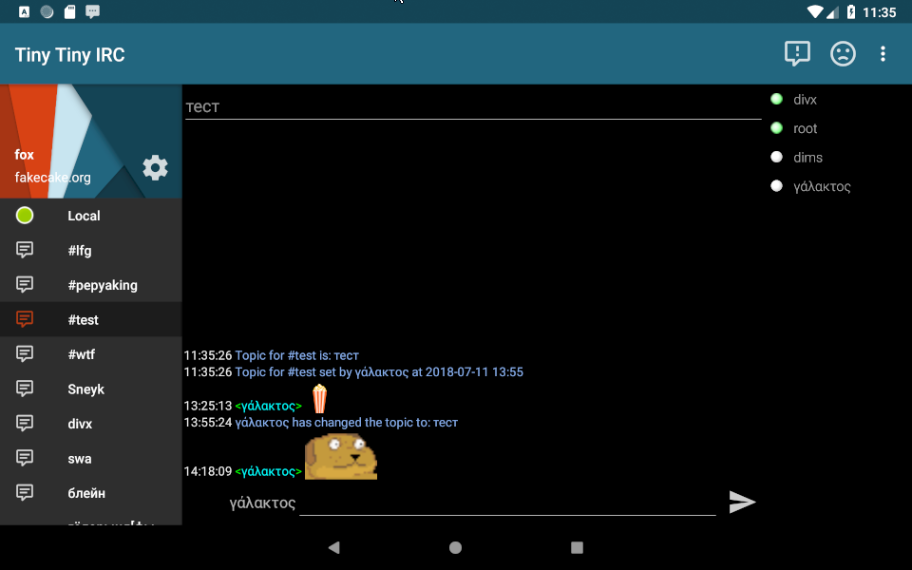Select user root in the nick list

(x=805, y=129)
